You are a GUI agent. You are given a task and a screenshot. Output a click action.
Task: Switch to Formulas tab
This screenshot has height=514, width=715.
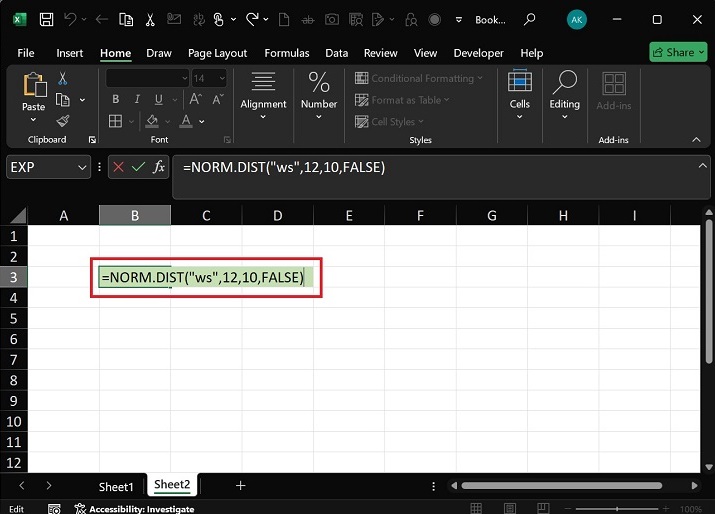[287, 53]
